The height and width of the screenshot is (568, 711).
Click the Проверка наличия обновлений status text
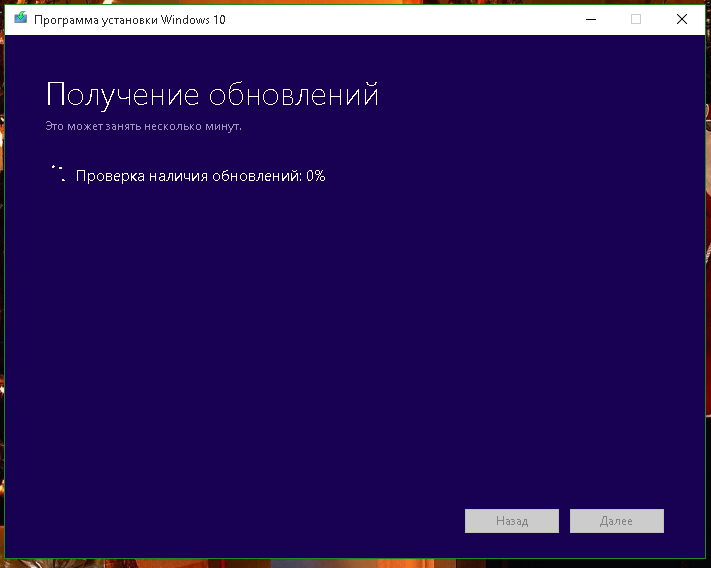[189, 176]
